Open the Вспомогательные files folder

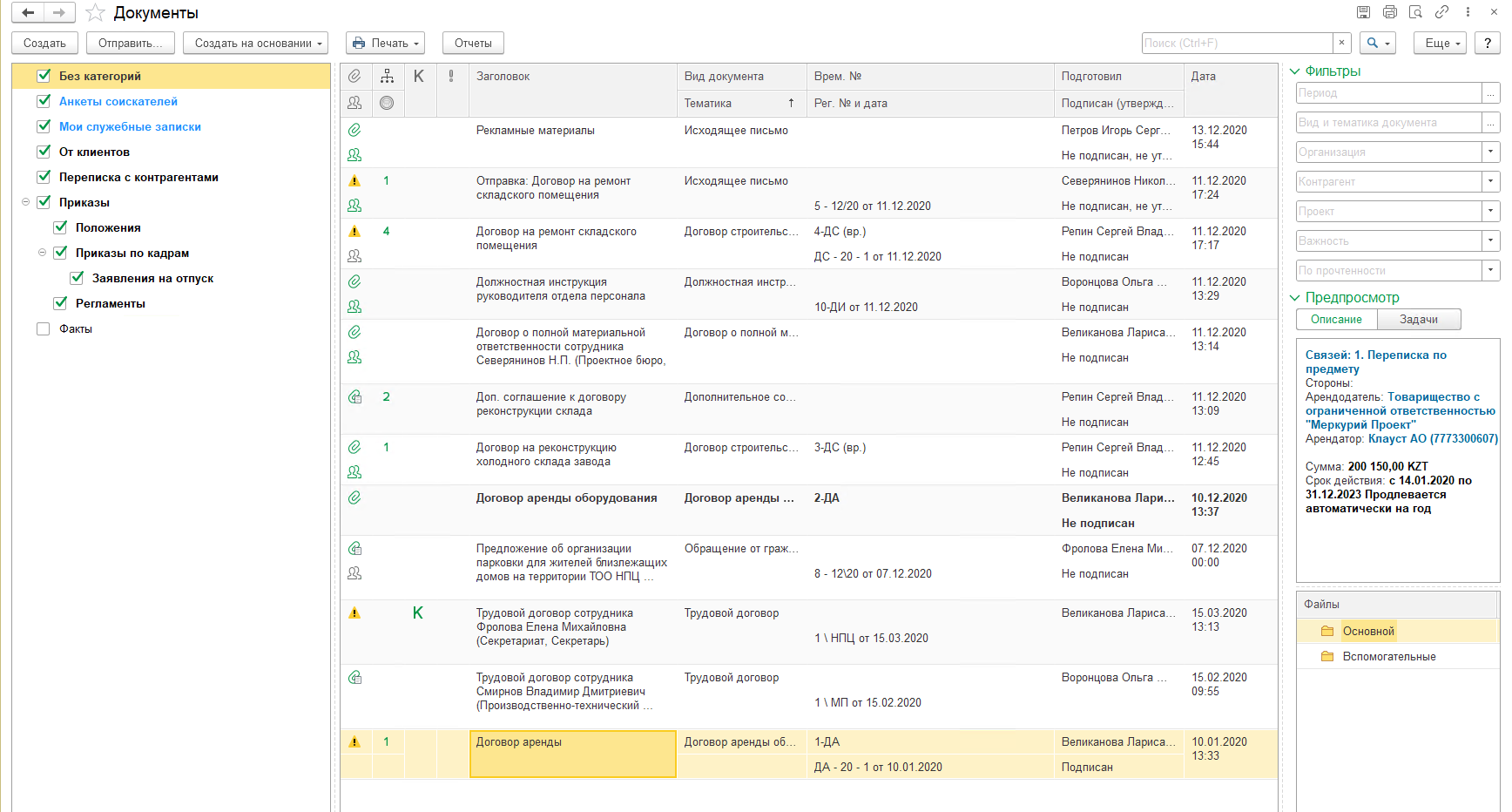[1388, 657]
